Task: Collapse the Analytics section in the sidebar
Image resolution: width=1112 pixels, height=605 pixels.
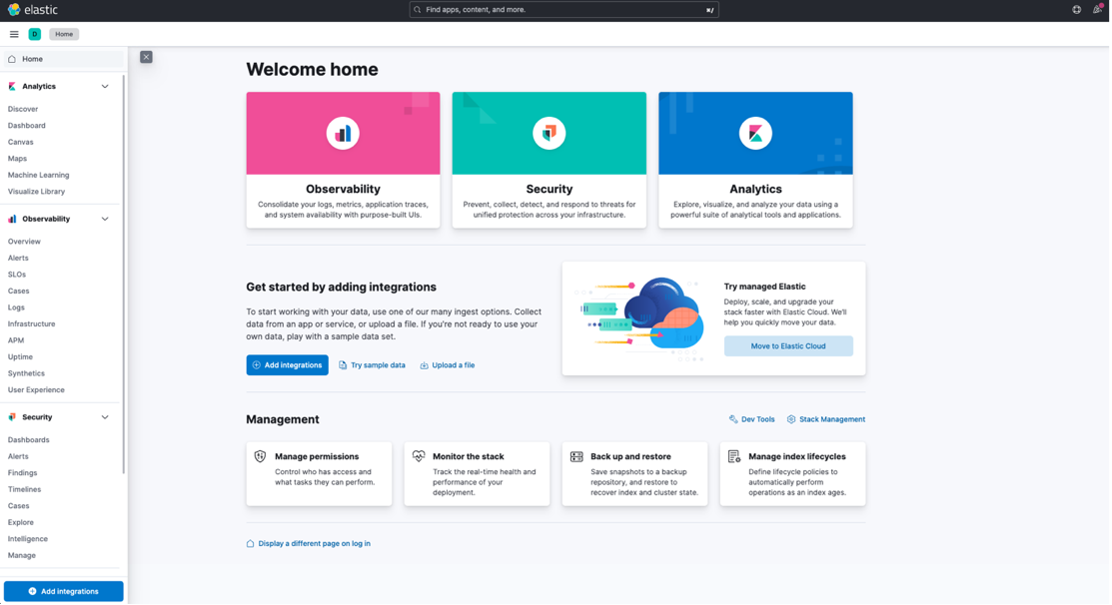Action: [105, 87]
